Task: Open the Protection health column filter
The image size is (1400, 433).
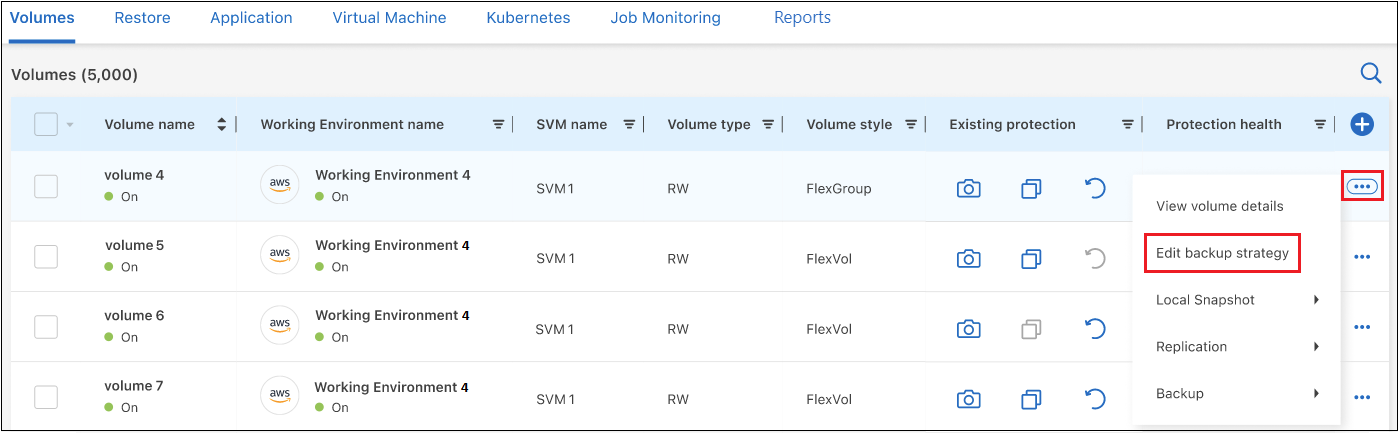Action: pos(1320,125)
